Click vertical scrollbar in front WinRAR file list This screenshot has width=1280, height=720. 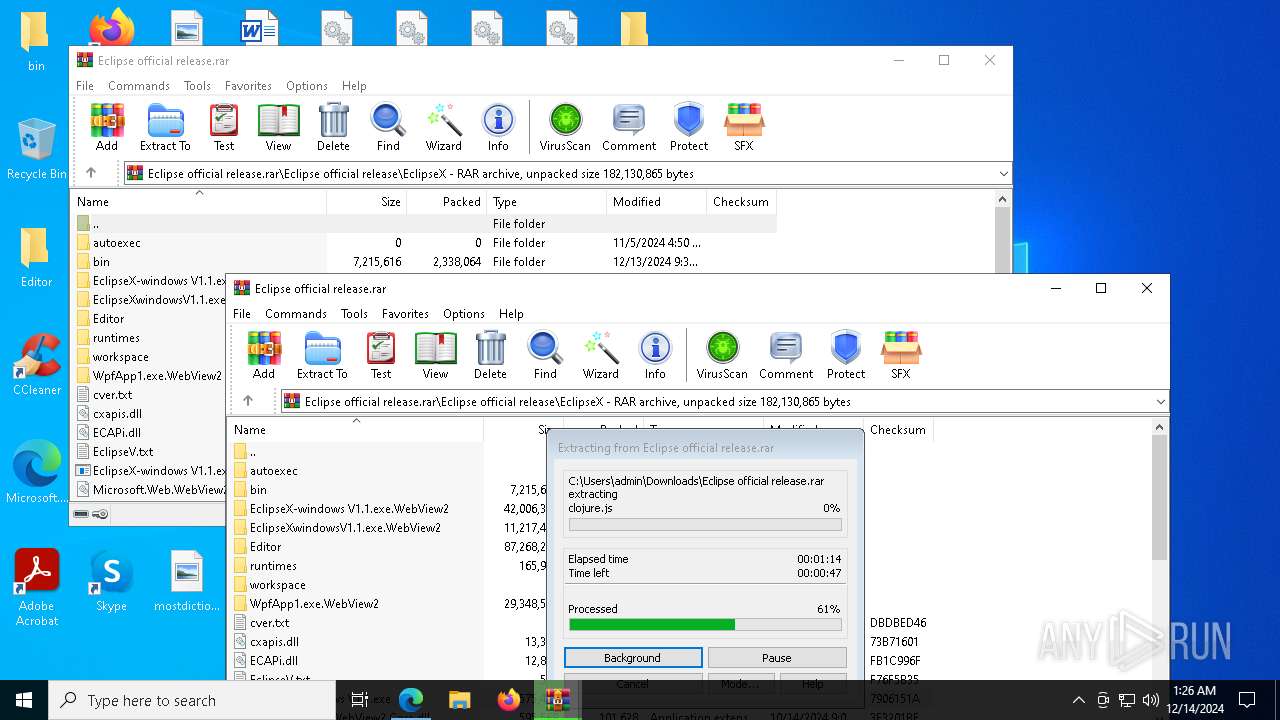click(x=1159, y=500)
